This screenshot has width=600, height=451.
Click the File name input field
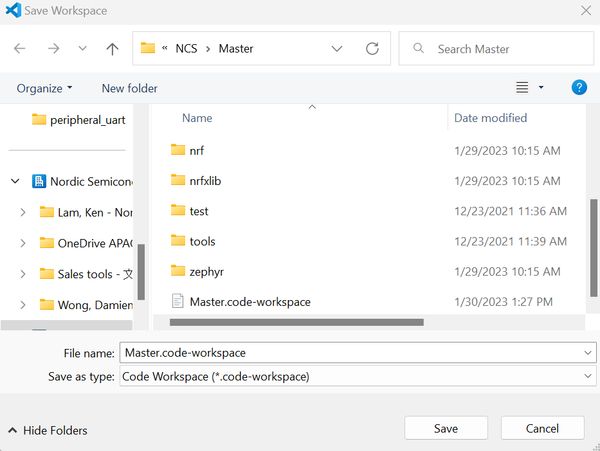348,353
